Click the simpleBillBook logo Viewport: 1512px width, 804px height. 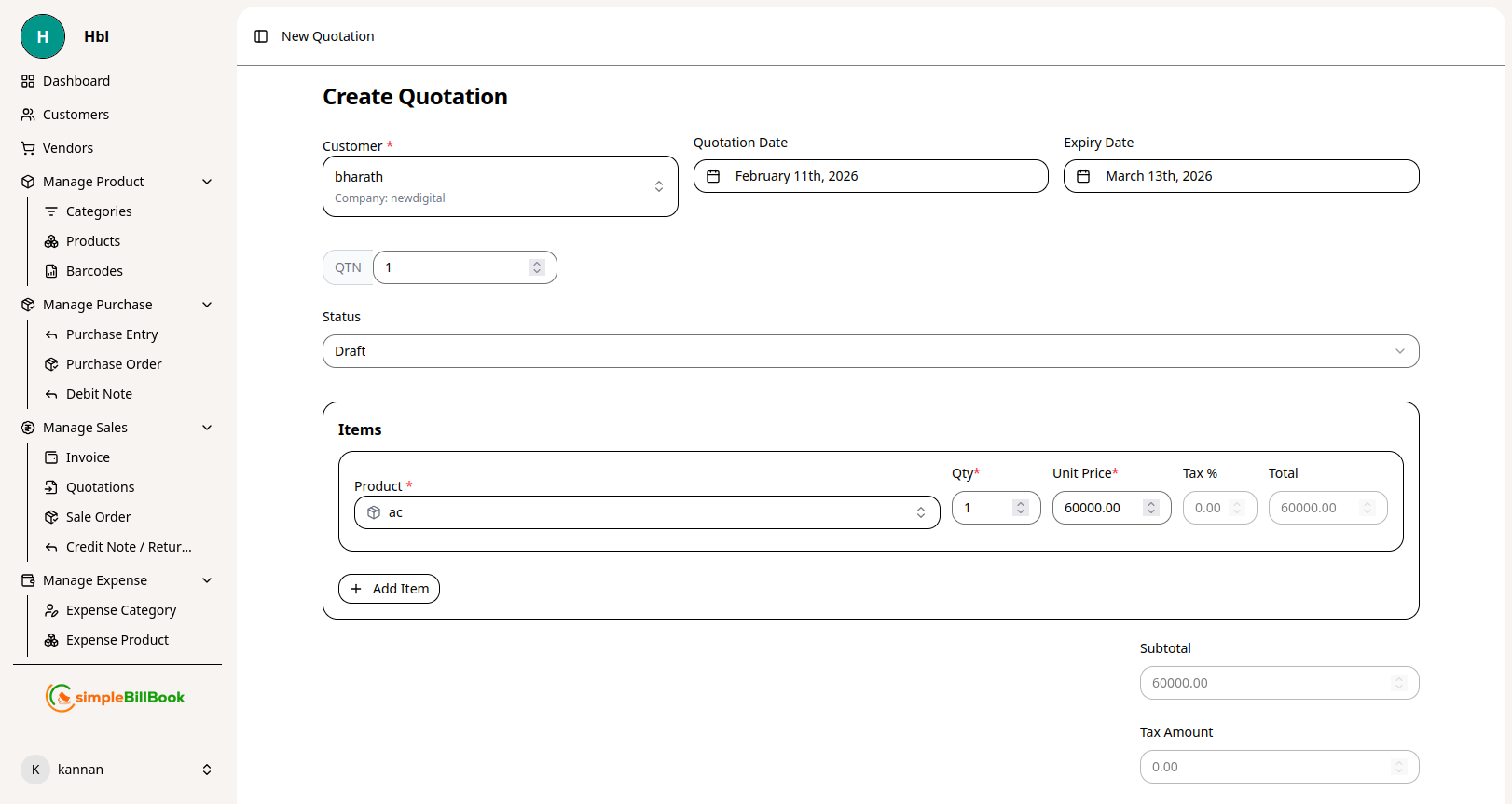click(116, 697)
